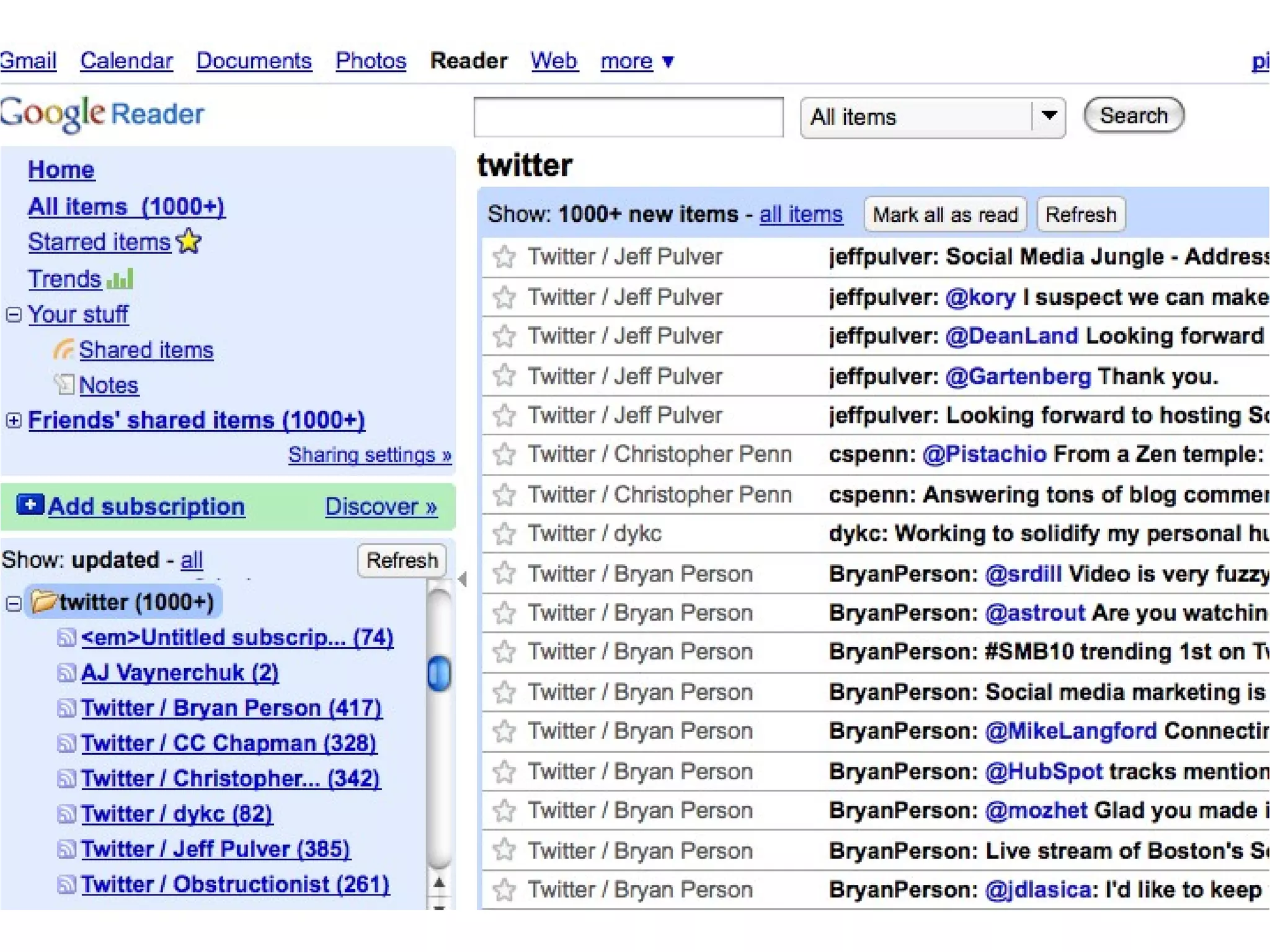Image resolution: width=1270 pixels, height=952 pixels.
Task: Click subscriptions scrollbar up arrow
Action: click(x=439, y=883)
